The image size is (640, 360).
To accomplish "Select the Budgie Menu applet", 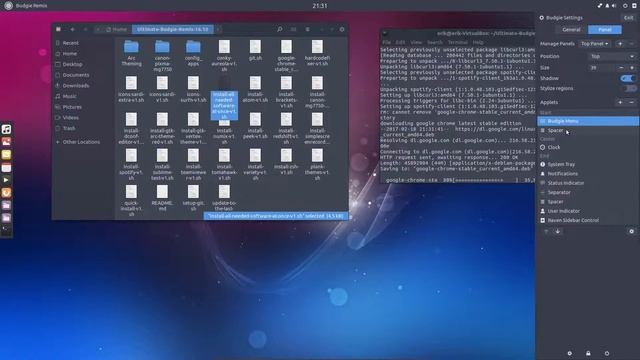I will pyautogui.click(x=588, y=121).
